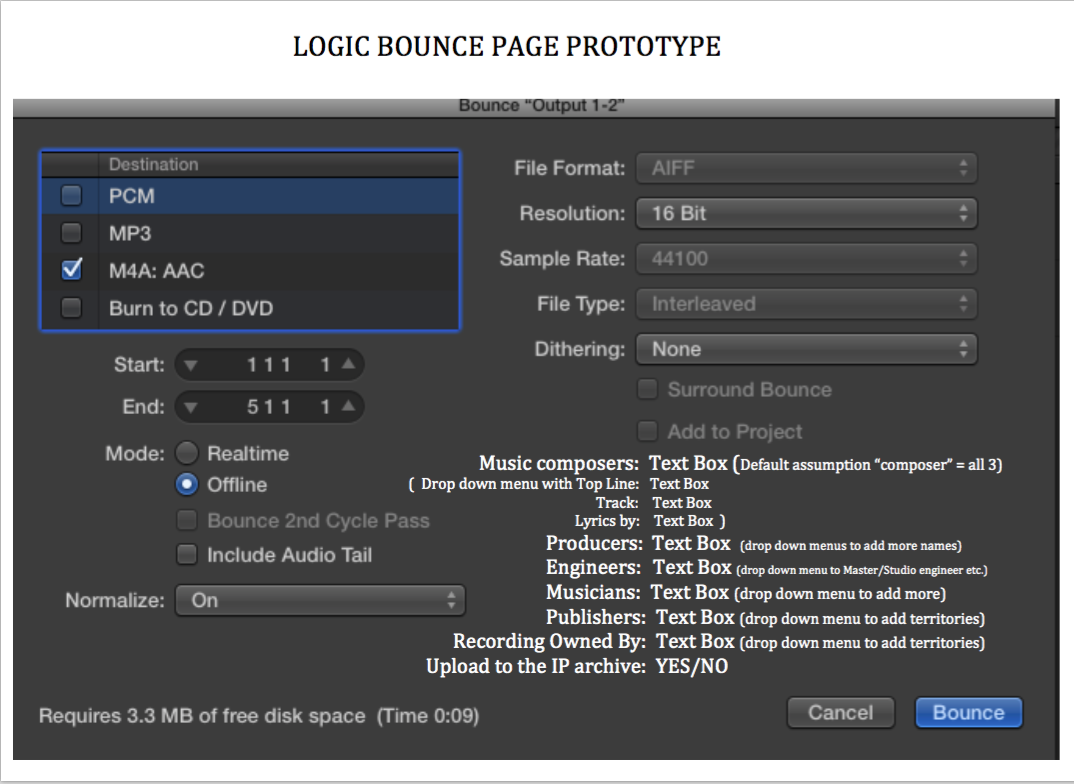Click the Start position value field
This screenshot has height=784, width=1074.
click(269, 364)
